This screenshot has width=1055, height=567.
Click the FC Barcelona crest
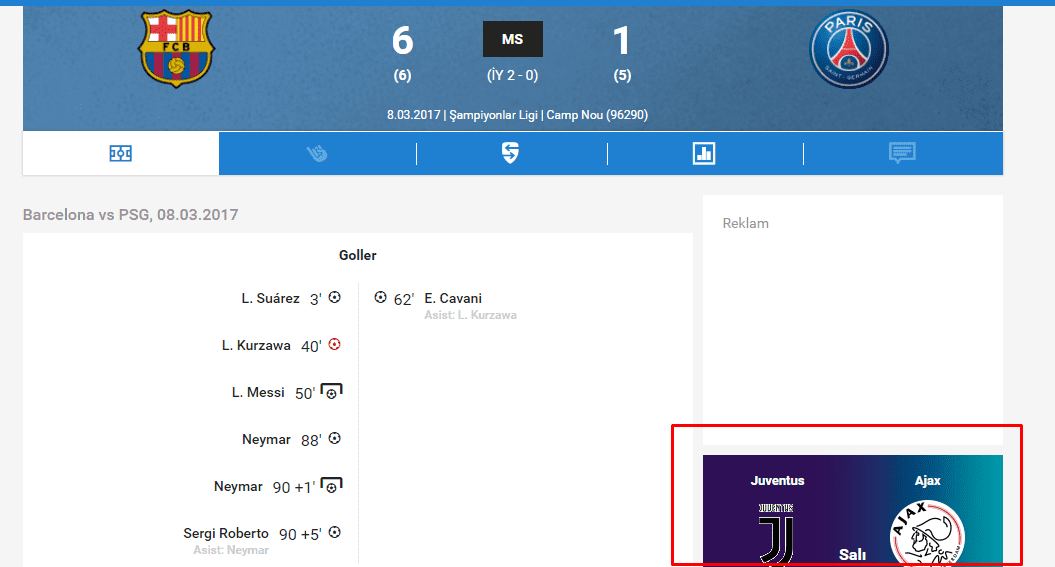tap(176, 48)
